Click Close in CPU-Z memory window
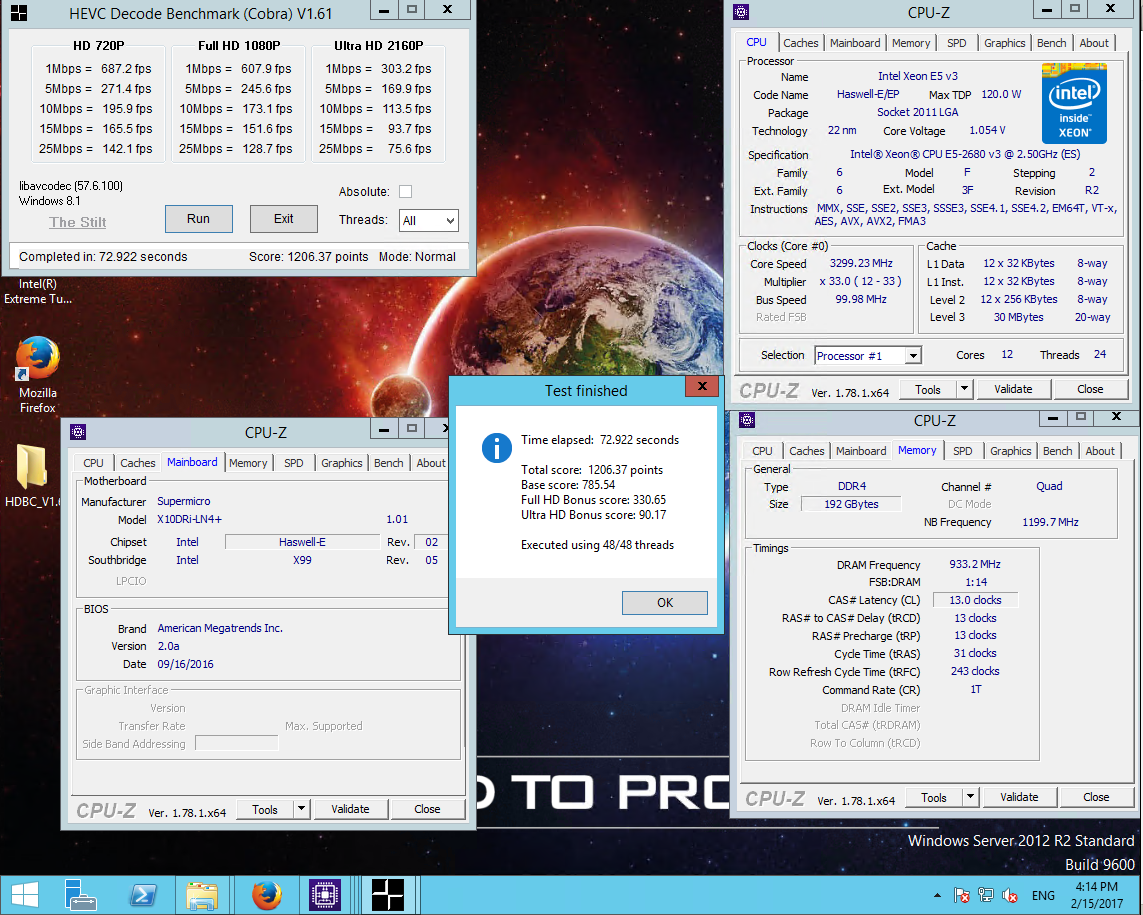Image resolution: width=1143 pixels, height=915 pixels. coord(1096,797)
